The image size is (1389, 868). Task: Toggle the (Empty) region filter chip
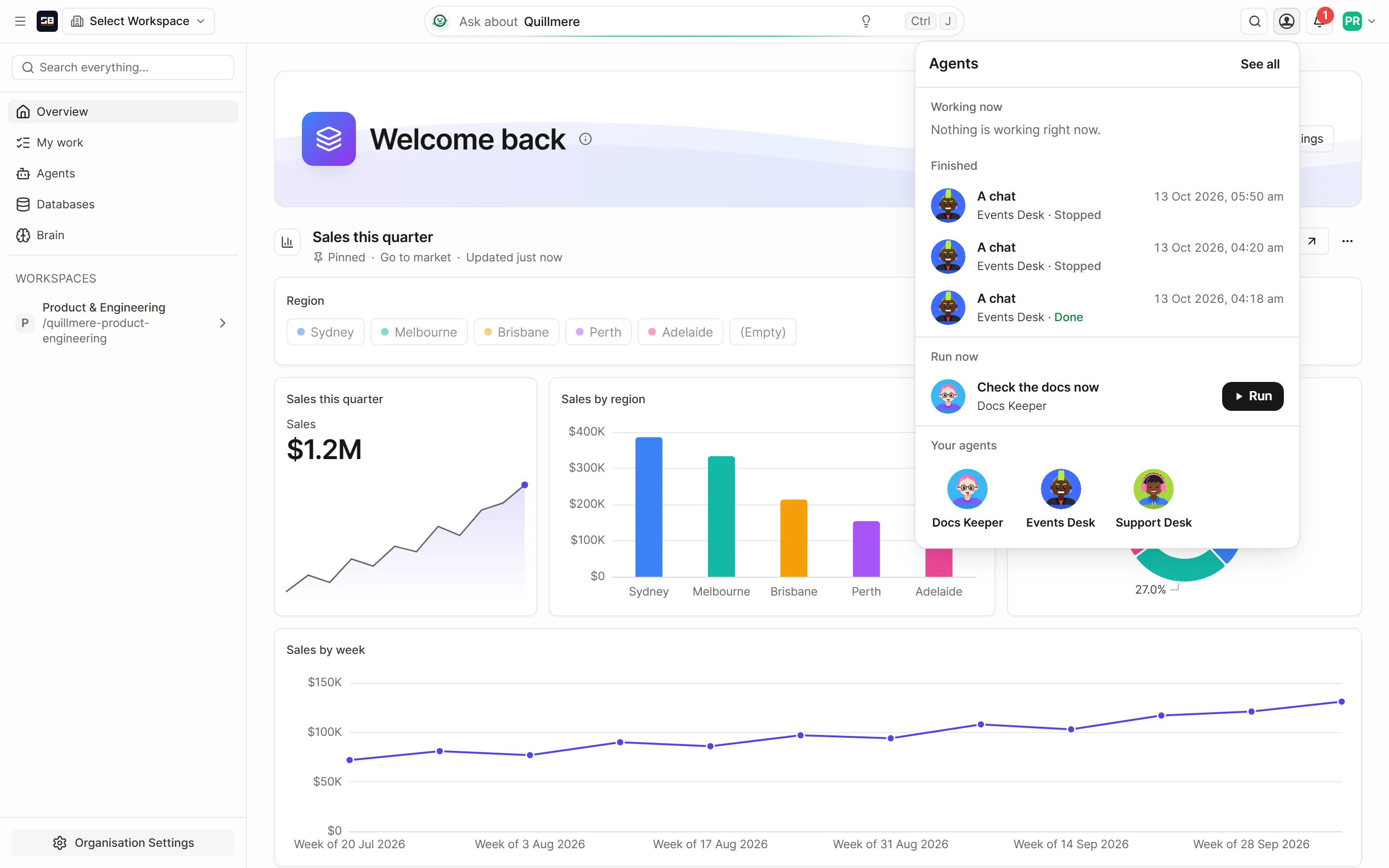[x=763, y=332]
